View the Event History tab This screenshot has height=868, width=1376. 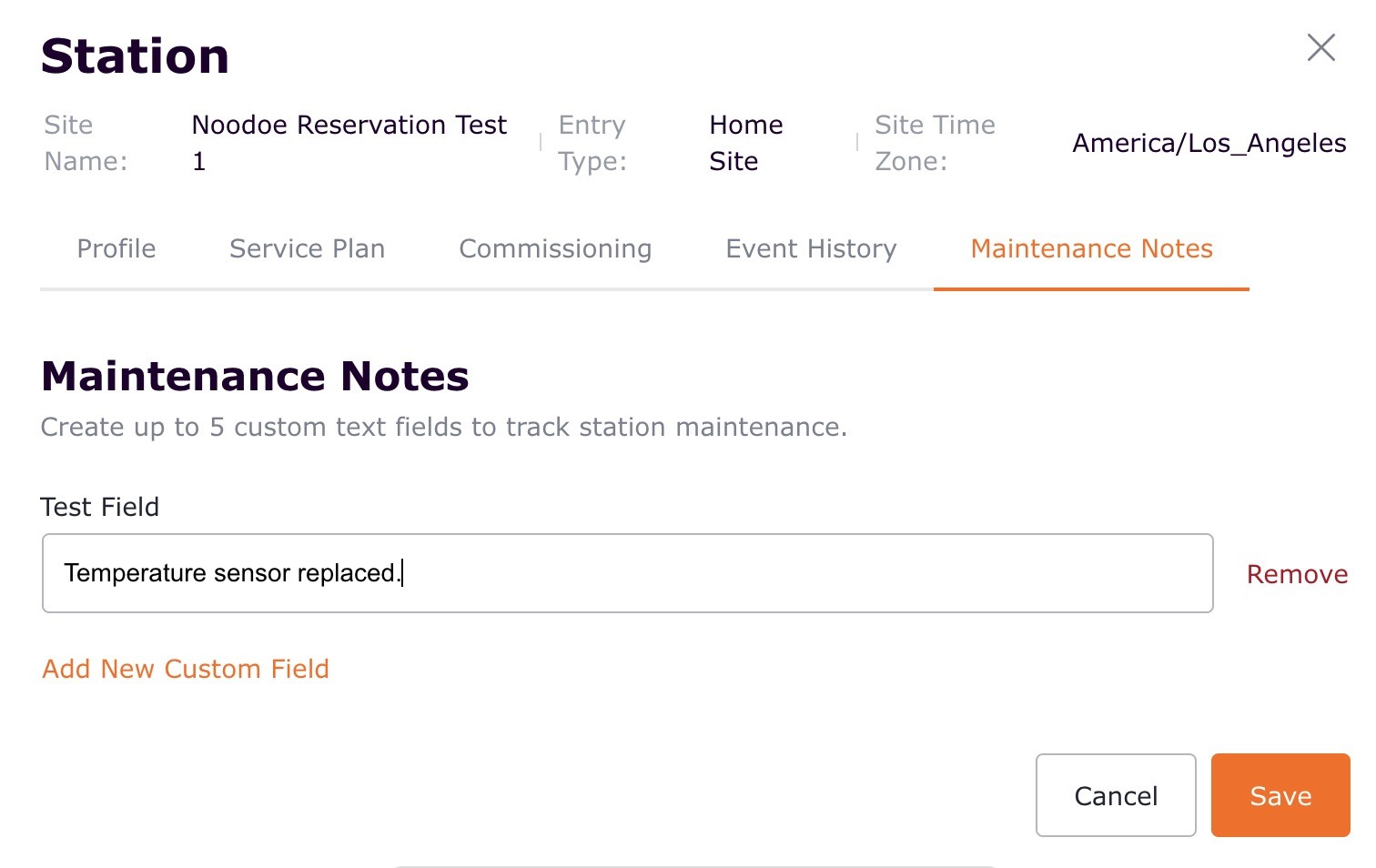tap(811, 248)
